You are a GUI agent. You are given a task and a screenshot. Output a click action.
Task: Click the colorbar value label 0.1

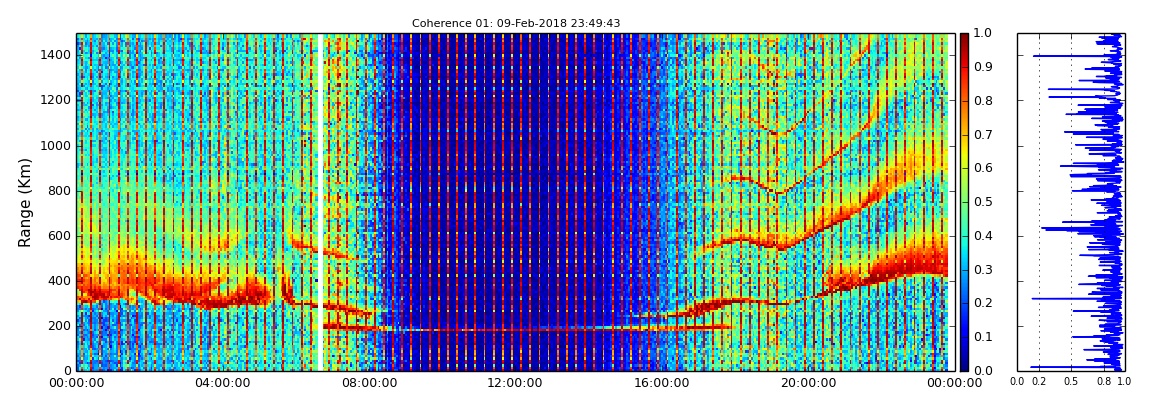click(x=982, y=337)
